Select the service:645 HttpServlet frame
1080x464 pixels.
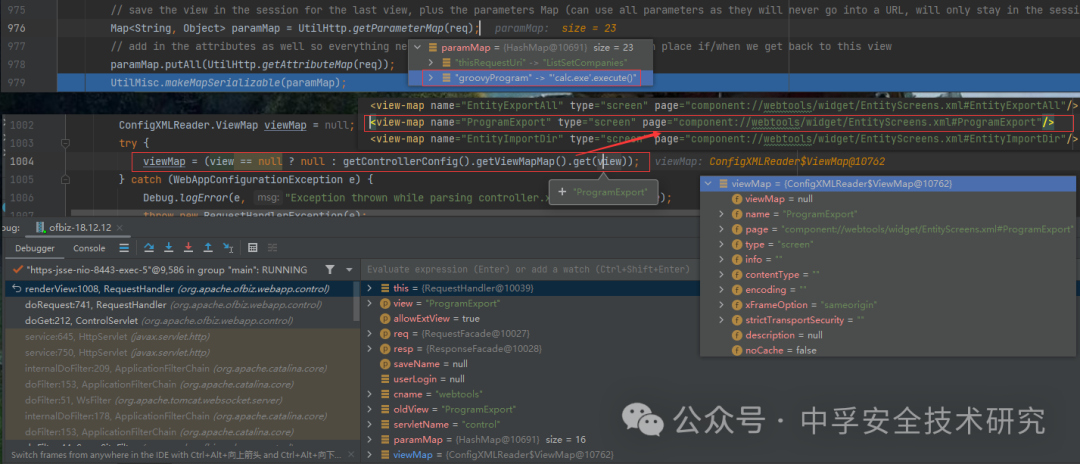179,337
